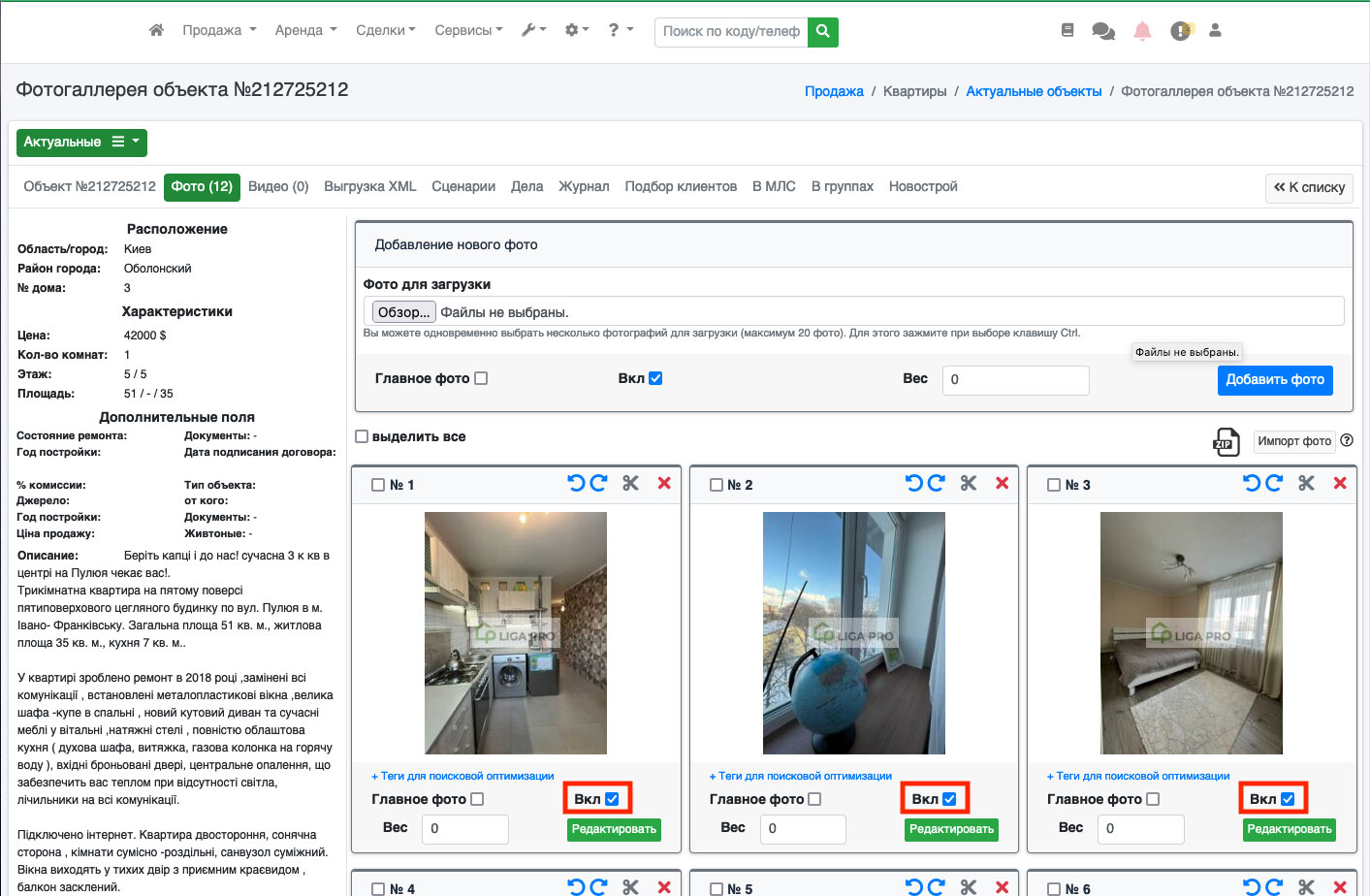Delete photo № 1 with the red X
This screenshot has height=896, width=1370.
(x=664, y=483)
